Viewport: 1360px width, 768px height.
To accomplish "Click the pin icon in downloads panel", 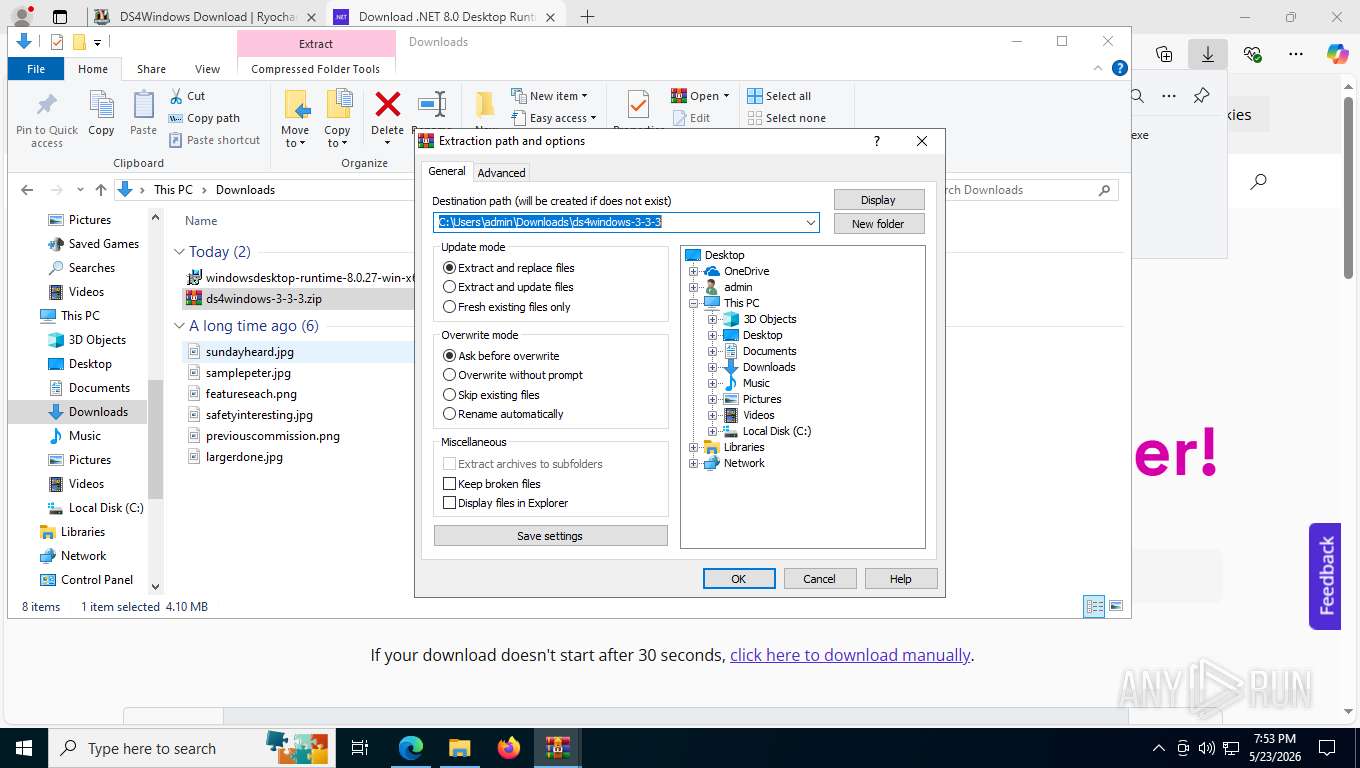I will tap(1201, 96).
